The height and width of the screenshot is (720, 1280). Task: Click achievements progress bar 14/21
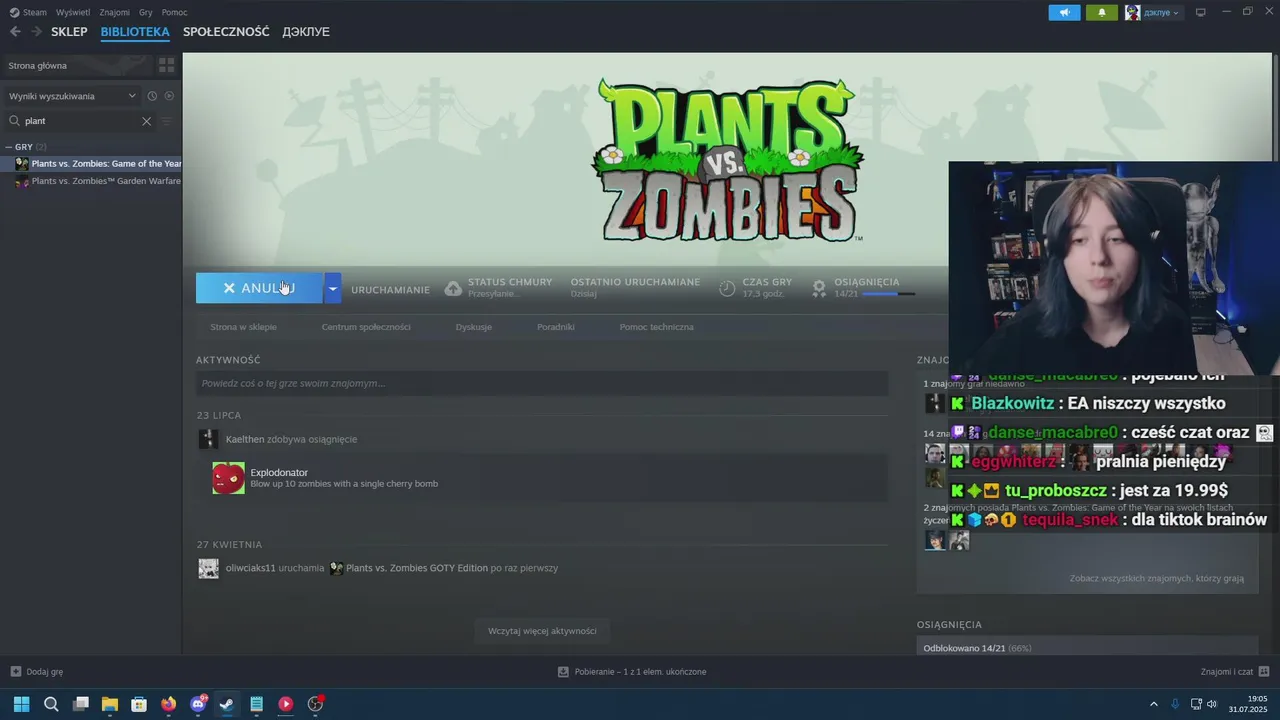click(x=888, y=294)
